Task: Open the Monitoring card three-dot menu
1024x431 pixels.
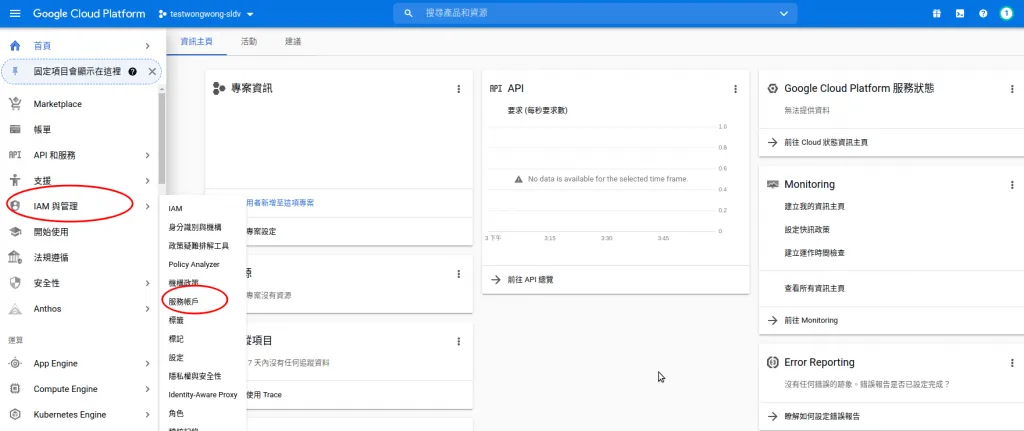Action: [x=1012, y=185]
